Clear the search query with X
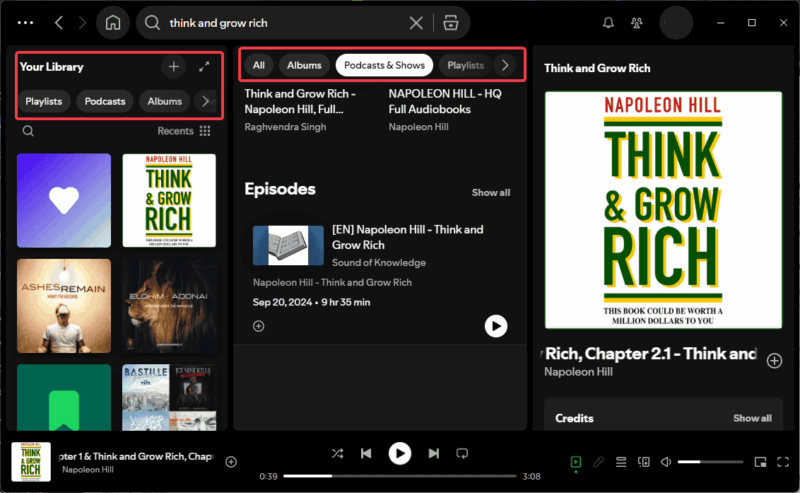This screenshot has height=493, width=800. coord(416,23)
